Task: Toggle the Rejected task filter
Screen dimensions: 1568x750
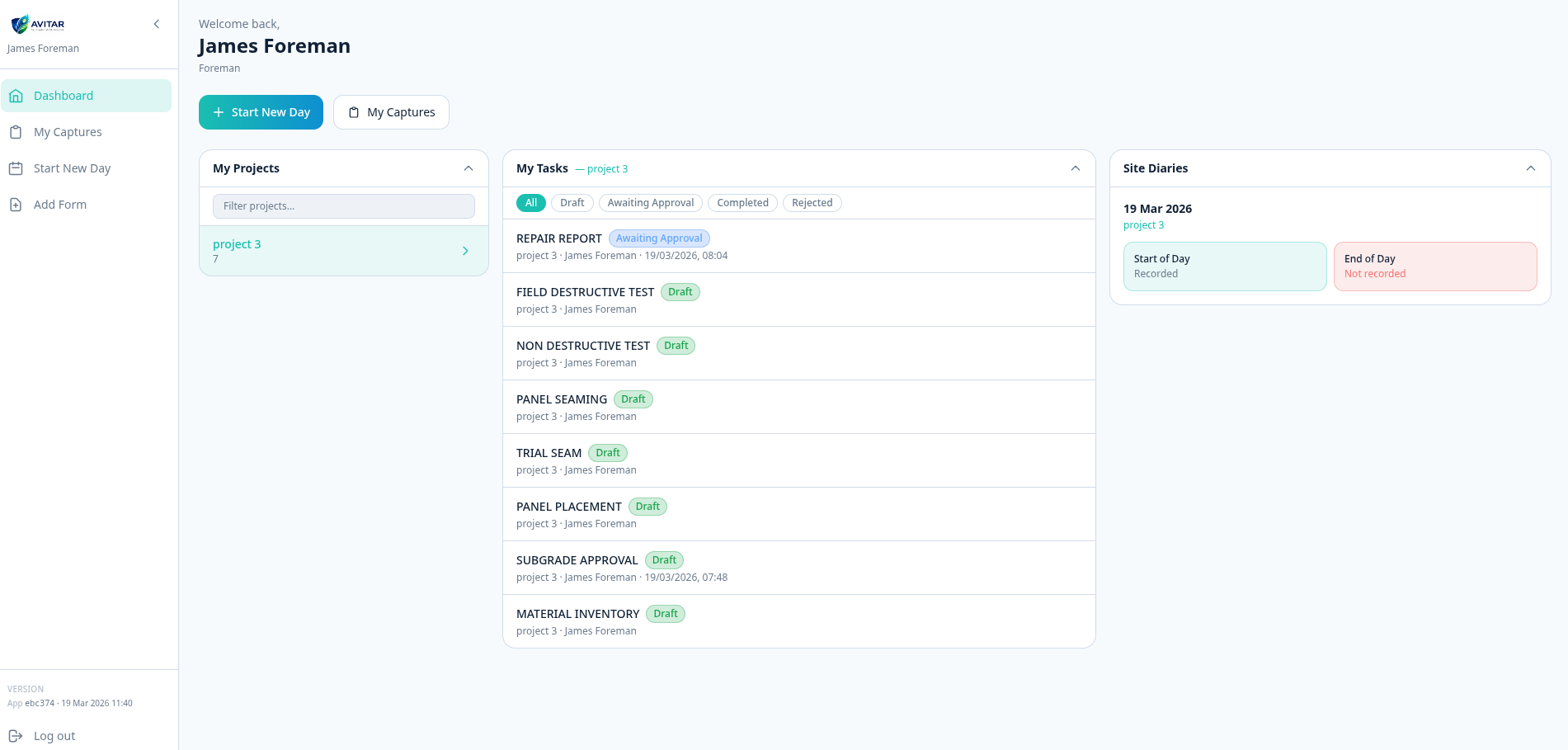Action: 812,202
